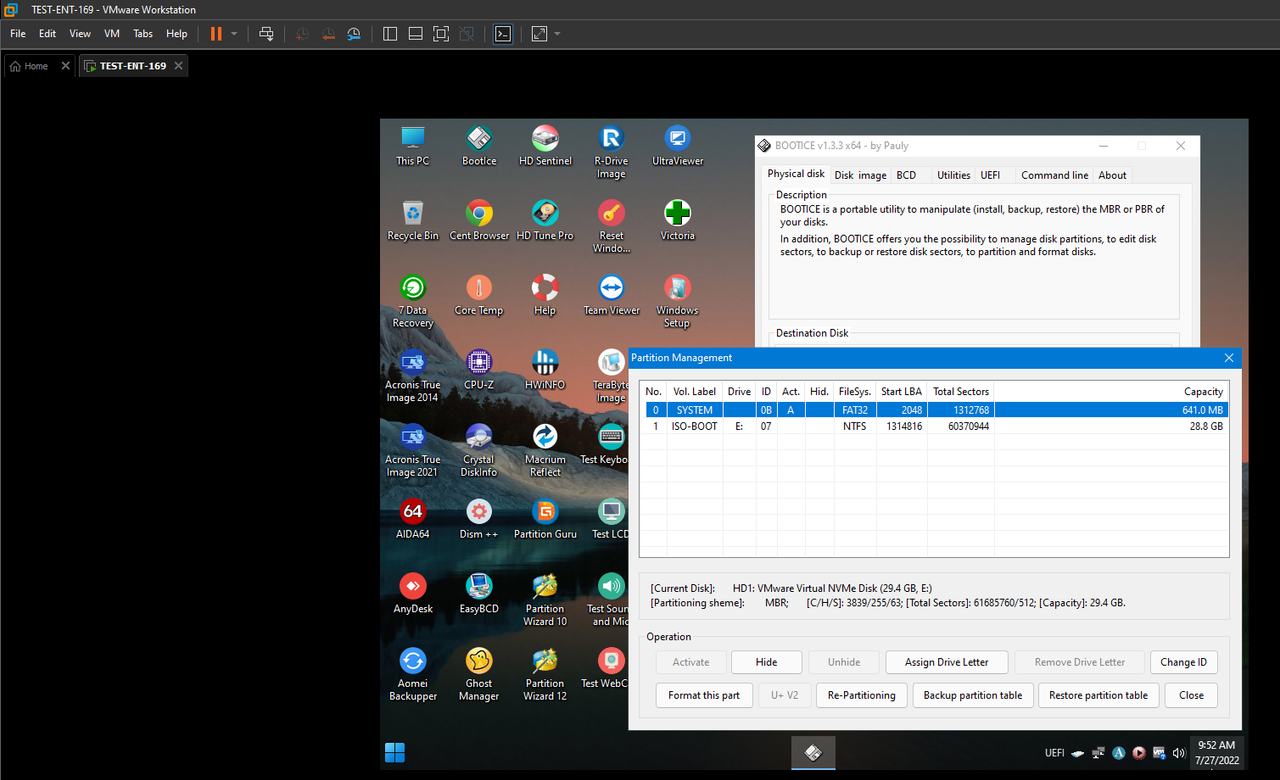Open AnyDesk desktop icon
1280x780 pixels.
coord(413,595)
